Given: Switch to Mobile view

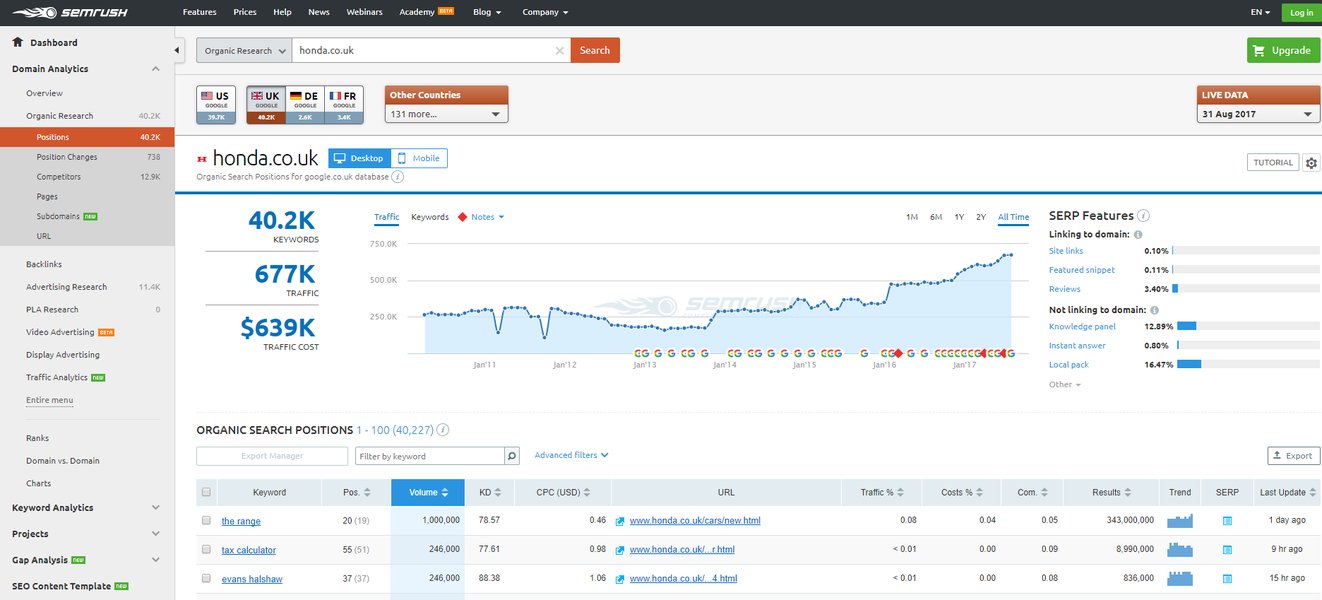Looking at the screenshot, I should click(419, 158).
